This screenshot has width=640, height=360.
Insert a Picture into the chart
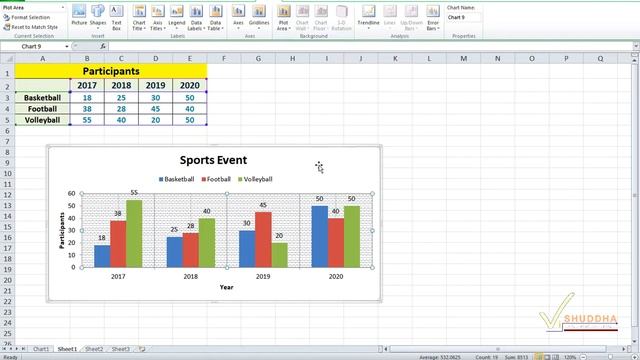[79, 16]
